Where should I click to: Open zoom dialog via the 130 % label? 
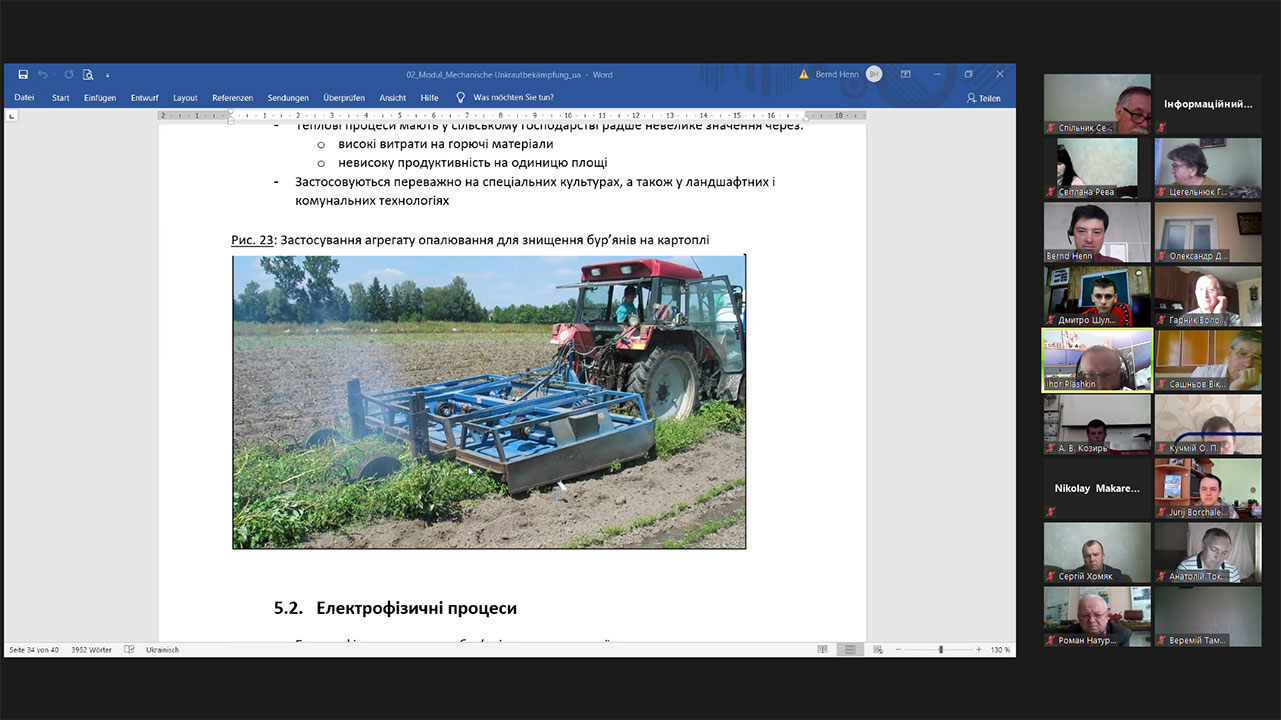tap(1000, 650)
